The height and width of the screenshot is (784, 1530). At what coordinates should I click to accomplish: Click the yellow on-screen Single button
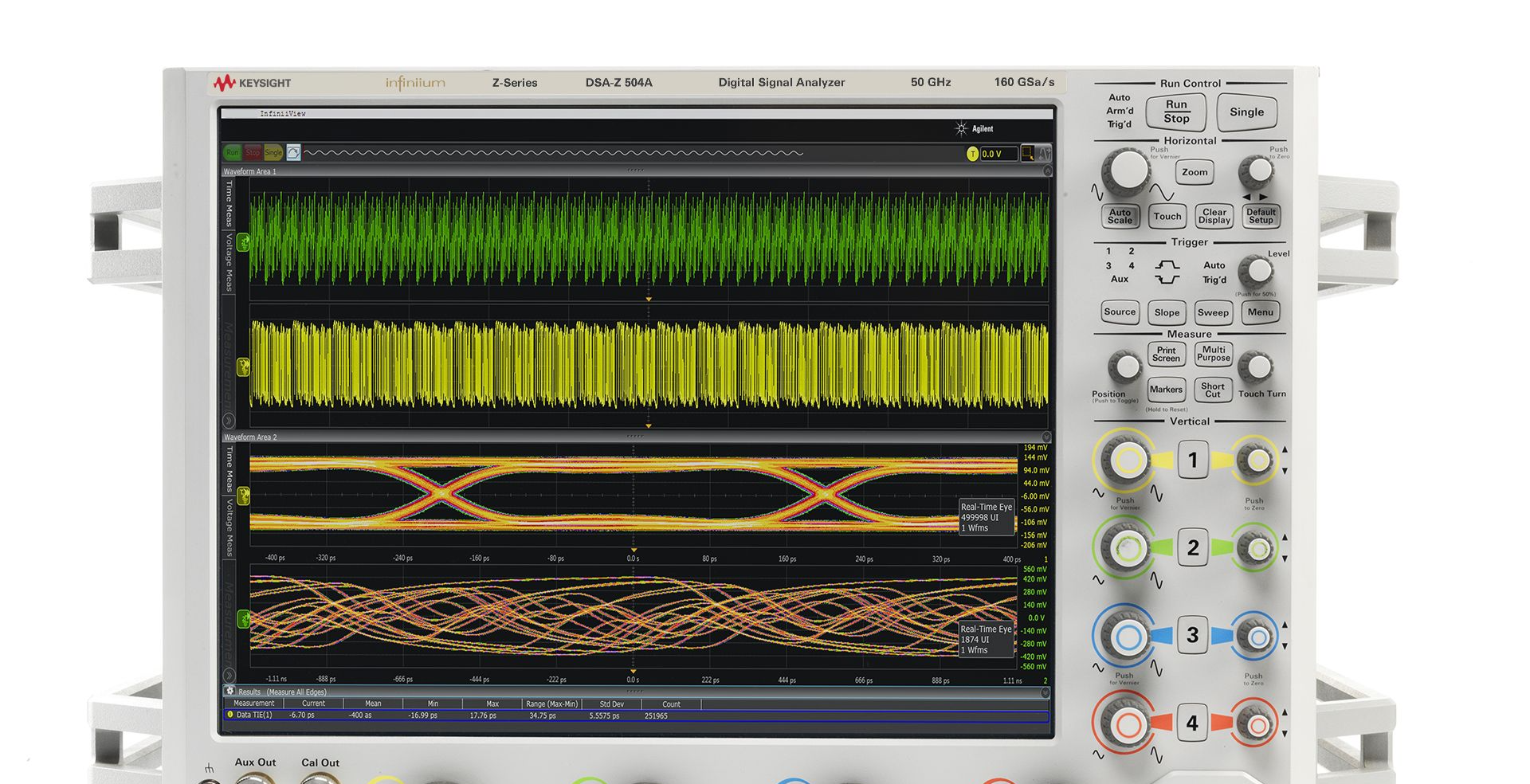[x=273, y=152]
